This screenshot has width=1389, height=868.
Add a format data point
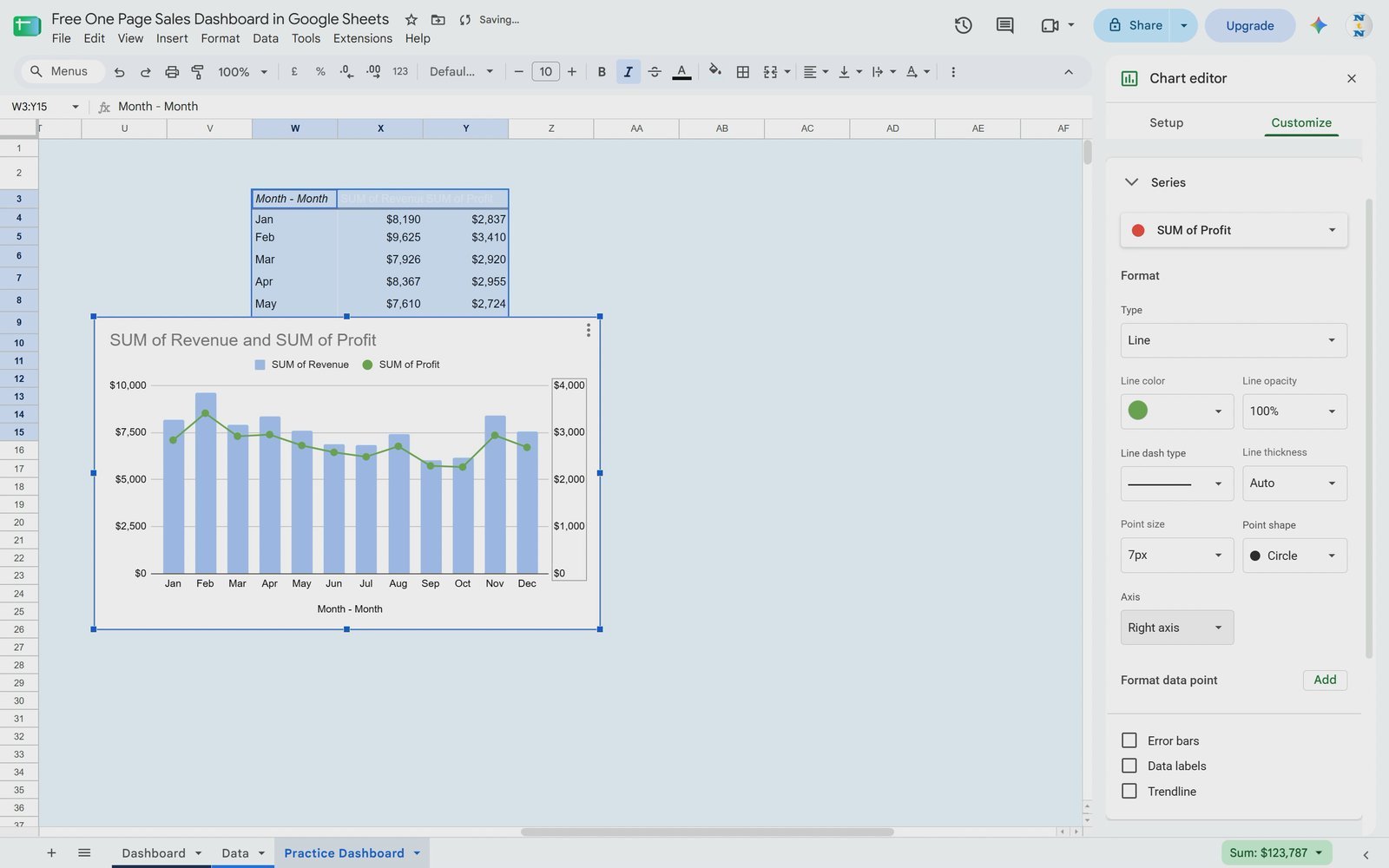click(x=1325, y=680)
